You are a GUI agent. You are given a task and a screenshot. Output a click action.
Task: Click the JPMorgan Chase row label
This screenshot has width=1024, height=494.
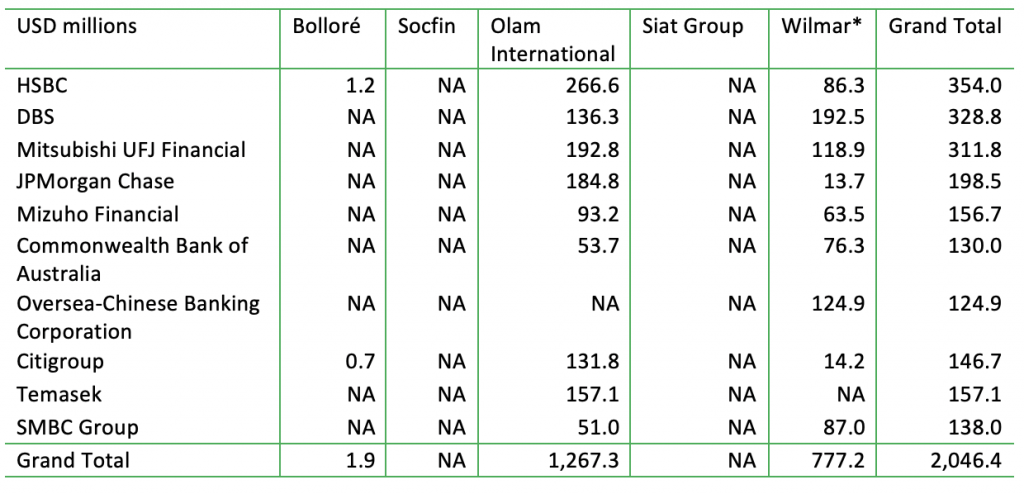[95, 182]
